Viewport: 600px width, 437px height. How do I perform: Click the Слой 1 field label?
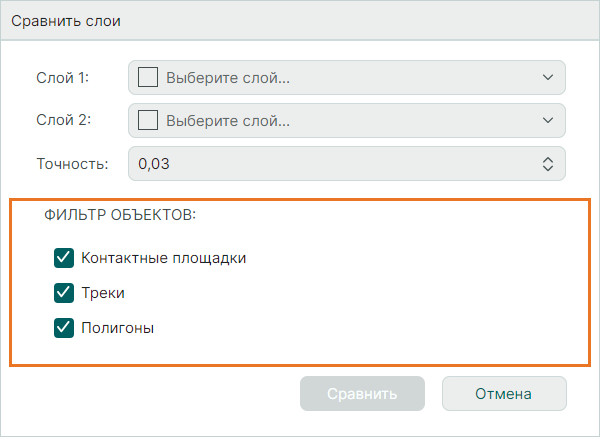[x=63, y=77]
